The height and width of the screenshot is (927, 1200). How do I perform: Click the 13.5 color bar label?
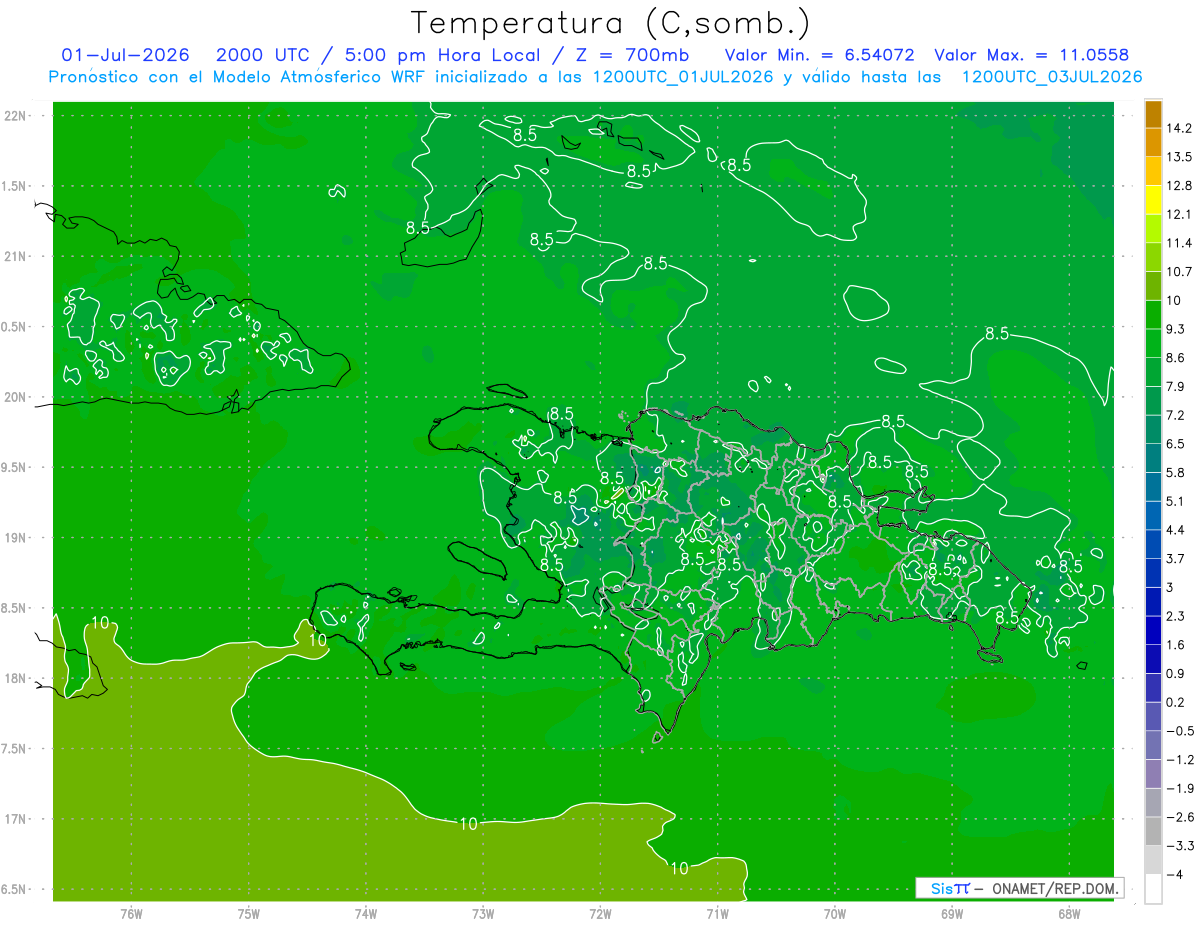(1179, 157)
